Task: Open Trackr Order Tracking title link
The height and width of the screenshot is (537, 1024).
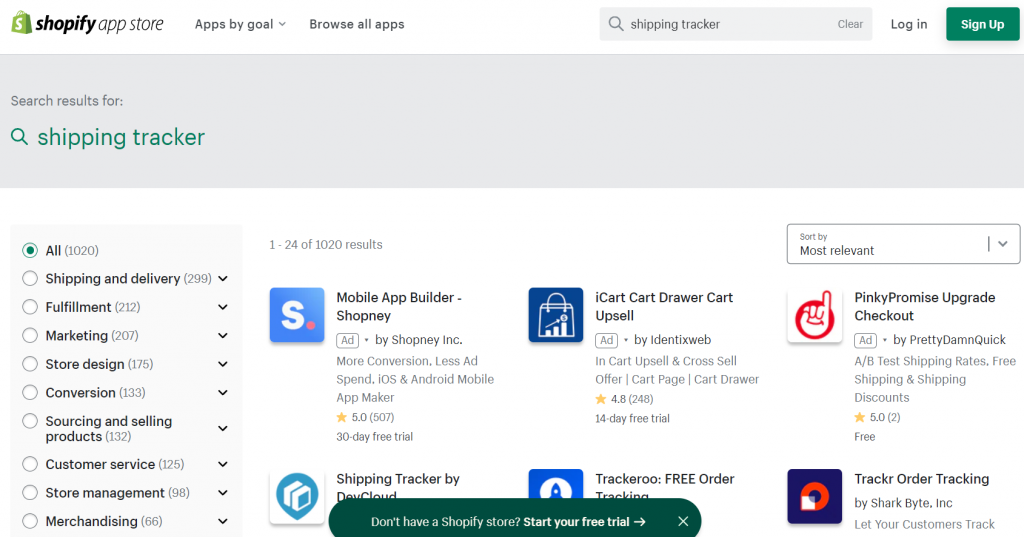Action: pyautogui.click(x=921, y=479)
